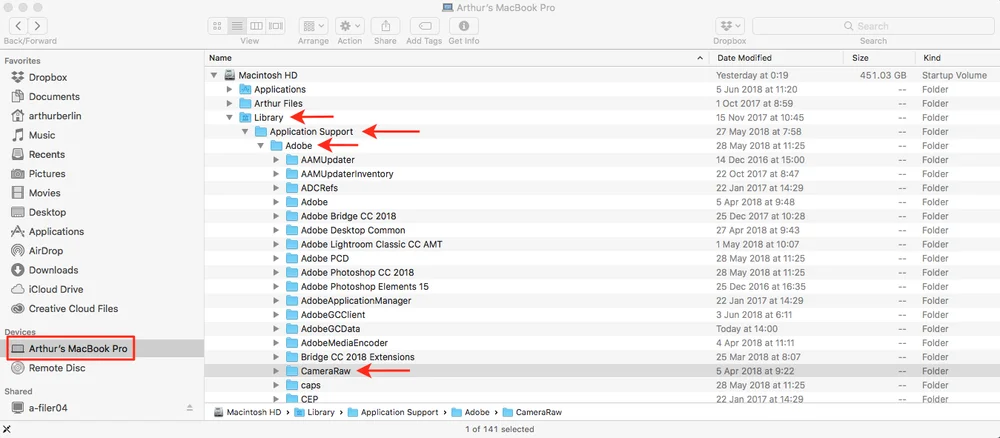This screenshot has height=438, width=1000.
Task: Eject the a-filer04 shared server
Action: [x=189, y=407]
